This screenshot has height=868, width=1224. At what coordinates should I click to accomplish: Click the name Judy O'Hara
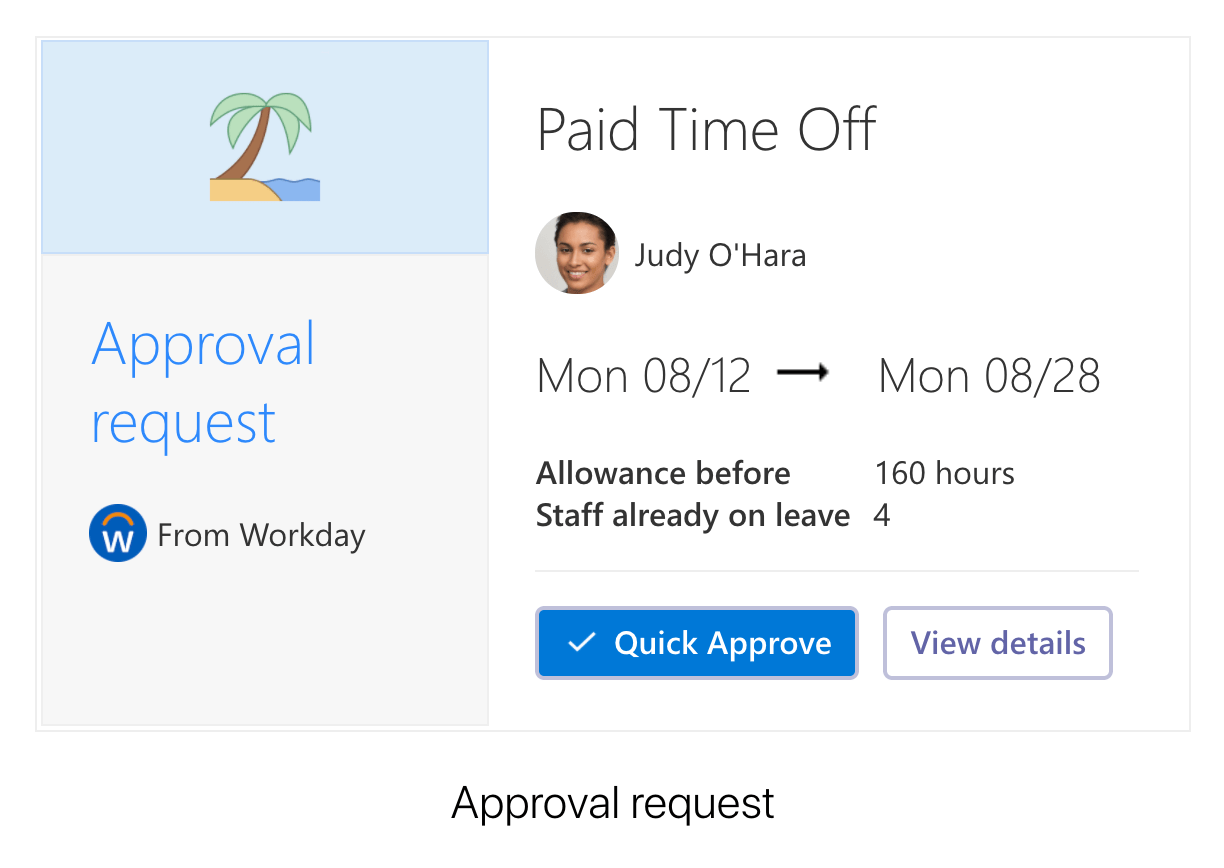[x=720, y=255]
